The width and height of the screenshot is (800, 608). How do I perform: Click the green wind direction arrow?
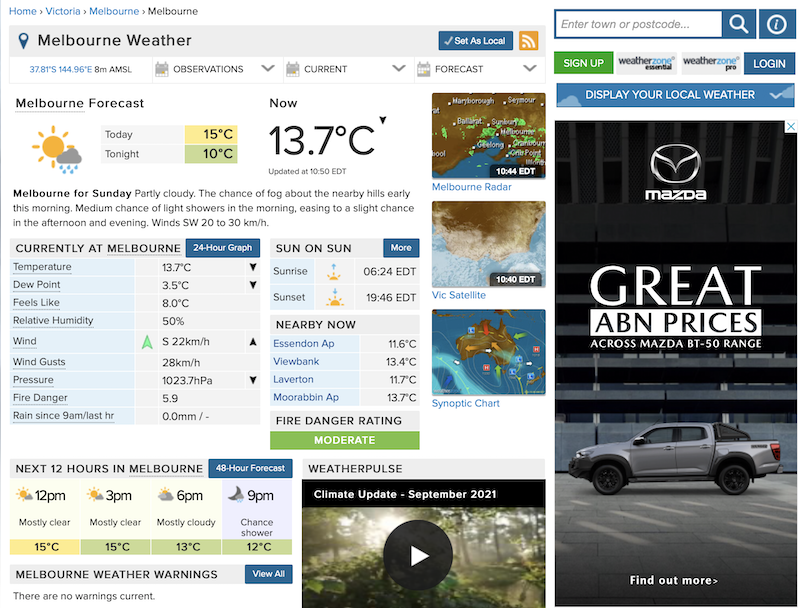point(147,342)
